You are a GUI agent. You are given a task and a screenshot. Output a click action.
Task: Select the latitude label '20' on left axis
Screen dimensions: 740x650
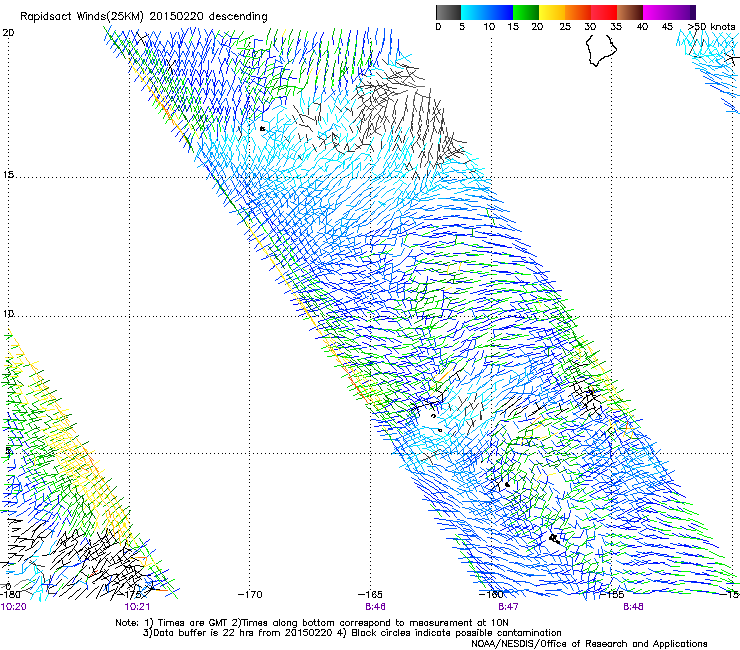click(8, 33)
